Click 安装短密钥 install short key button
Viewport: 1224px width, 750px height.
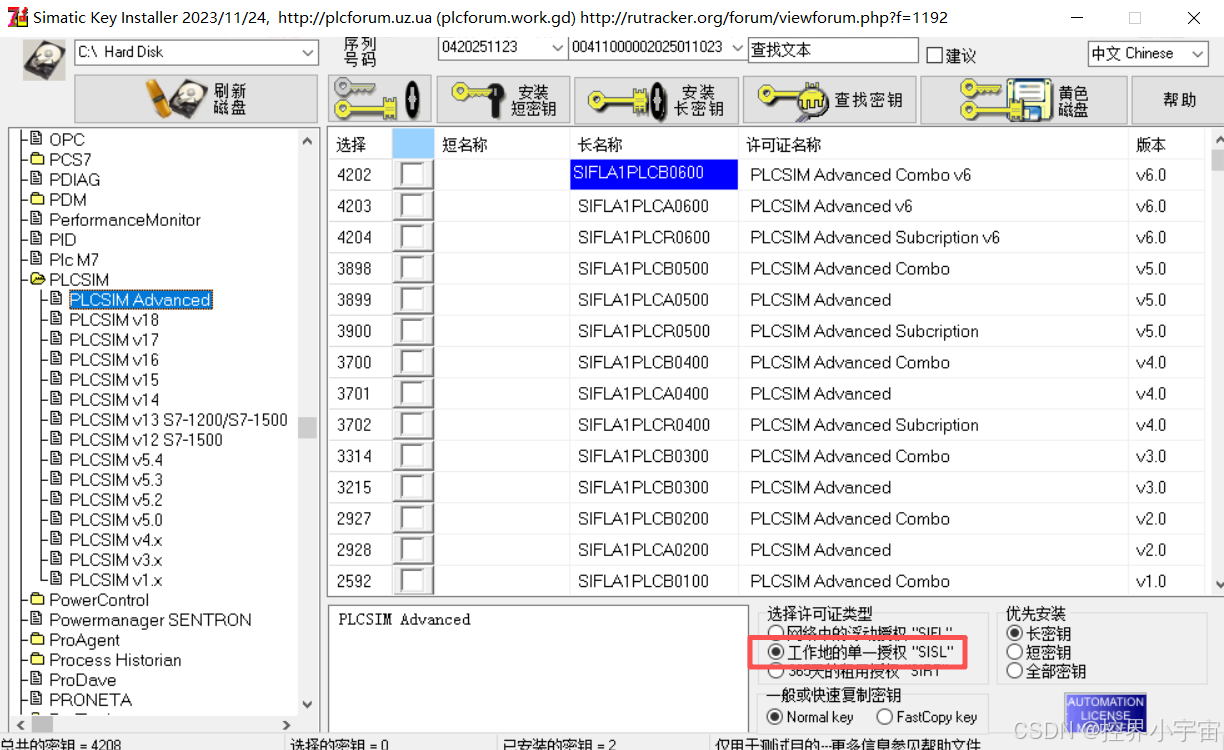[x=503, y=99]
